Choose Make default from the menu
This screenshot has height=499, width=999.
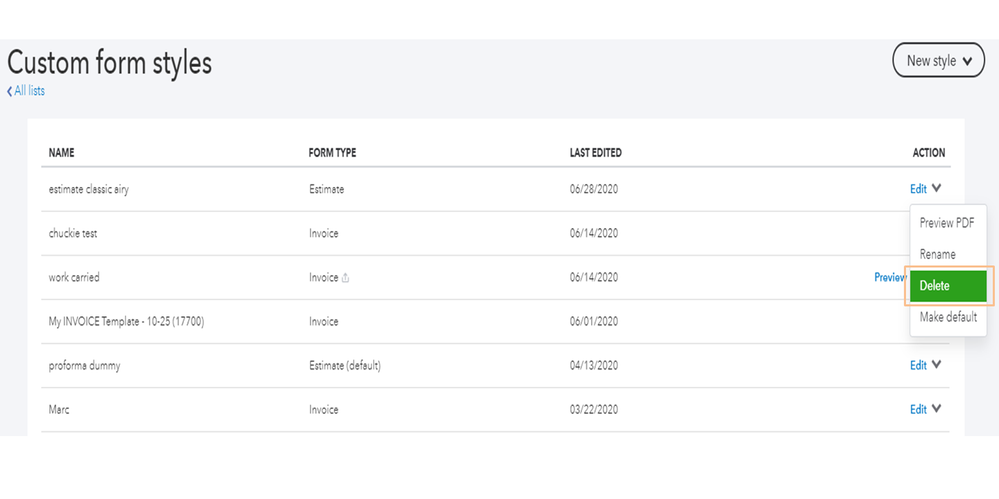coord(947,317)
